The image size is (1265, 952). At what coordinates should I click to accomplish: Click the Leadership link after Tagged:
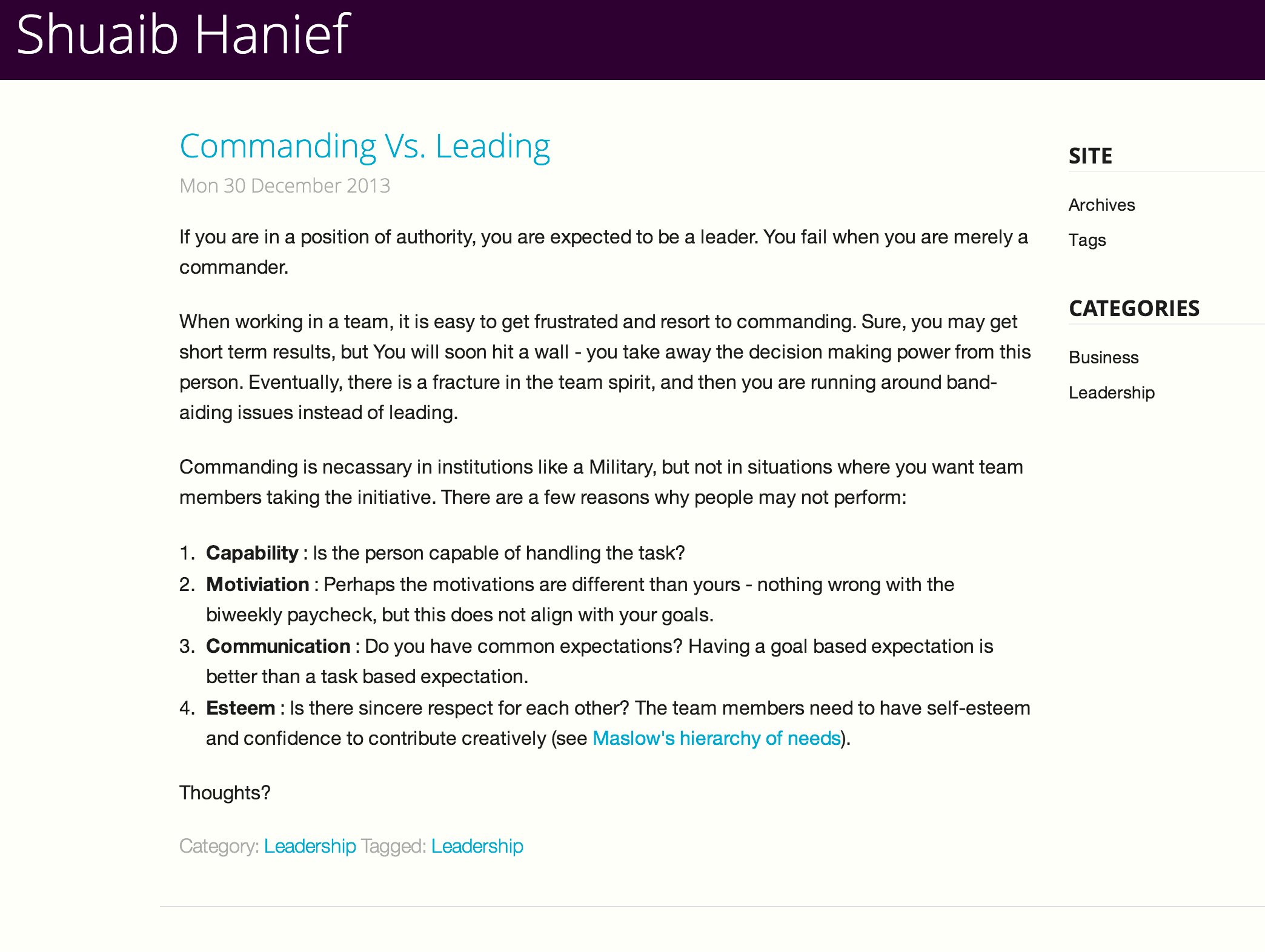tap(477, 846)
